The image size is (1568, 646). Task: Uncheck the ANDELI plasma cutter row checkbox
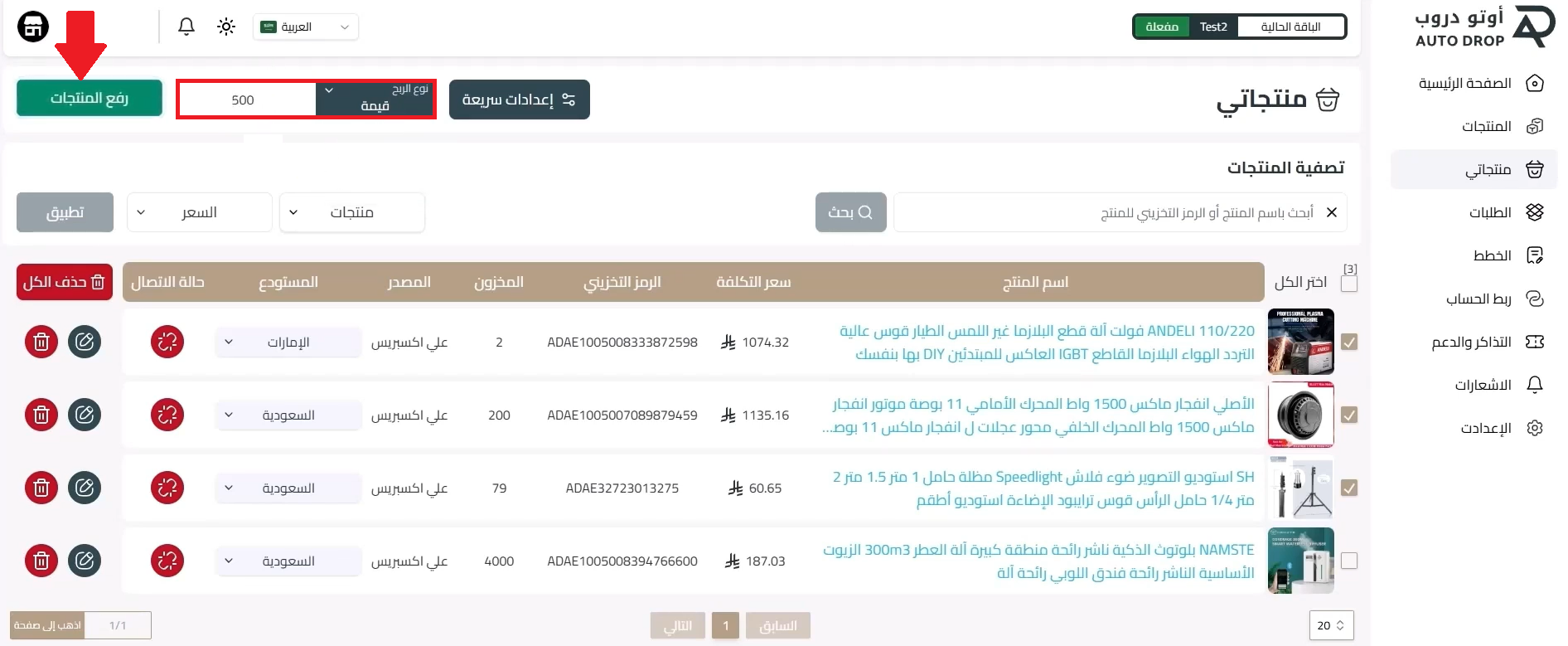(1349, 342)
